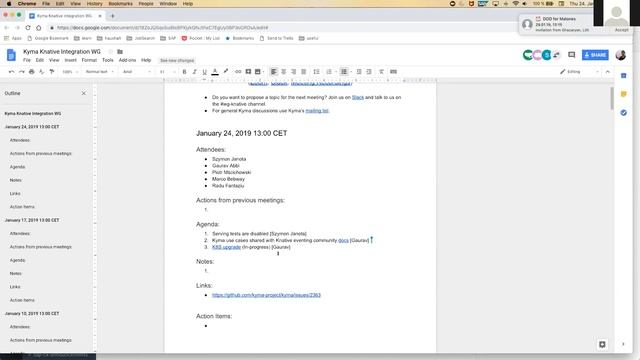The height and width of the screenshot is (360, 640).
Task: Click the Insert image icon
Action: tap(258, 72)
